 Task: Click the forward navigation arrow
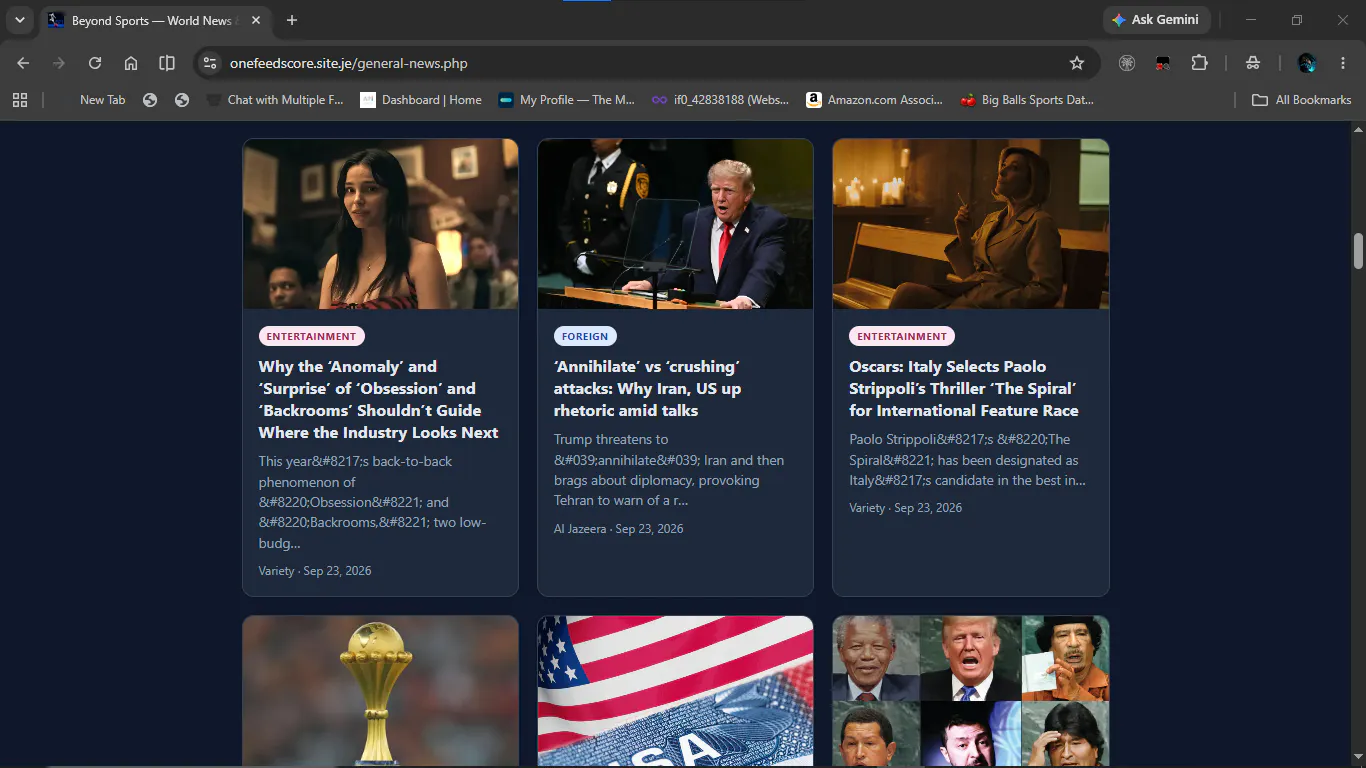pyautogui.click(x=59, y=63)
